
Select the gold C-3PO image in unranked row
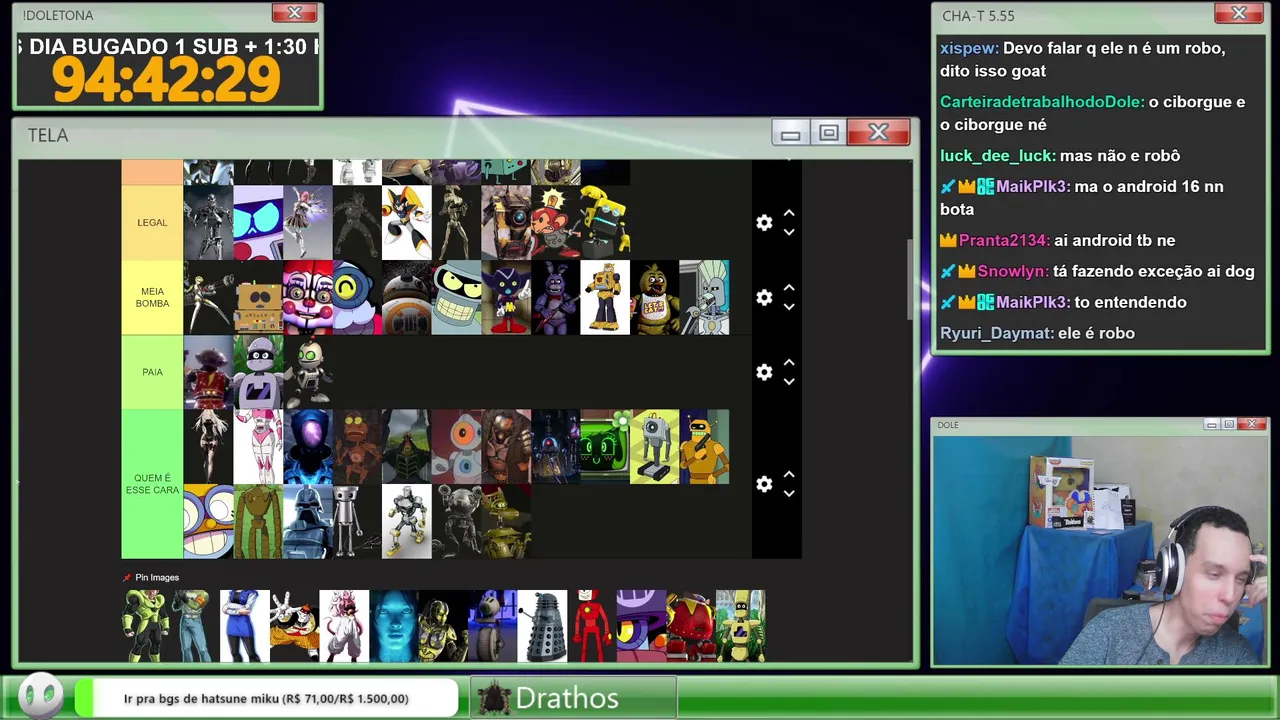(442, 626)
